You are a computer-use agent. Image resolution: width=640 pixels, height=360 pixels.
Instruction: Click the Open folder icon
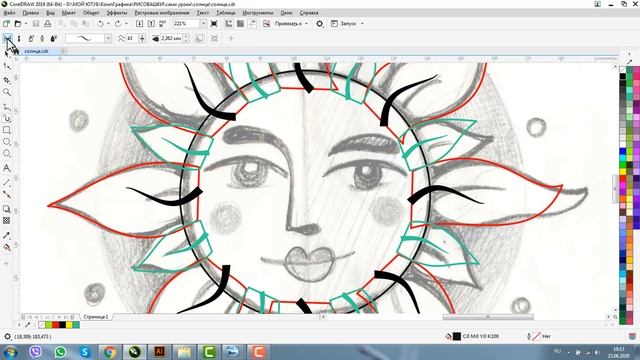pos(18,24)
